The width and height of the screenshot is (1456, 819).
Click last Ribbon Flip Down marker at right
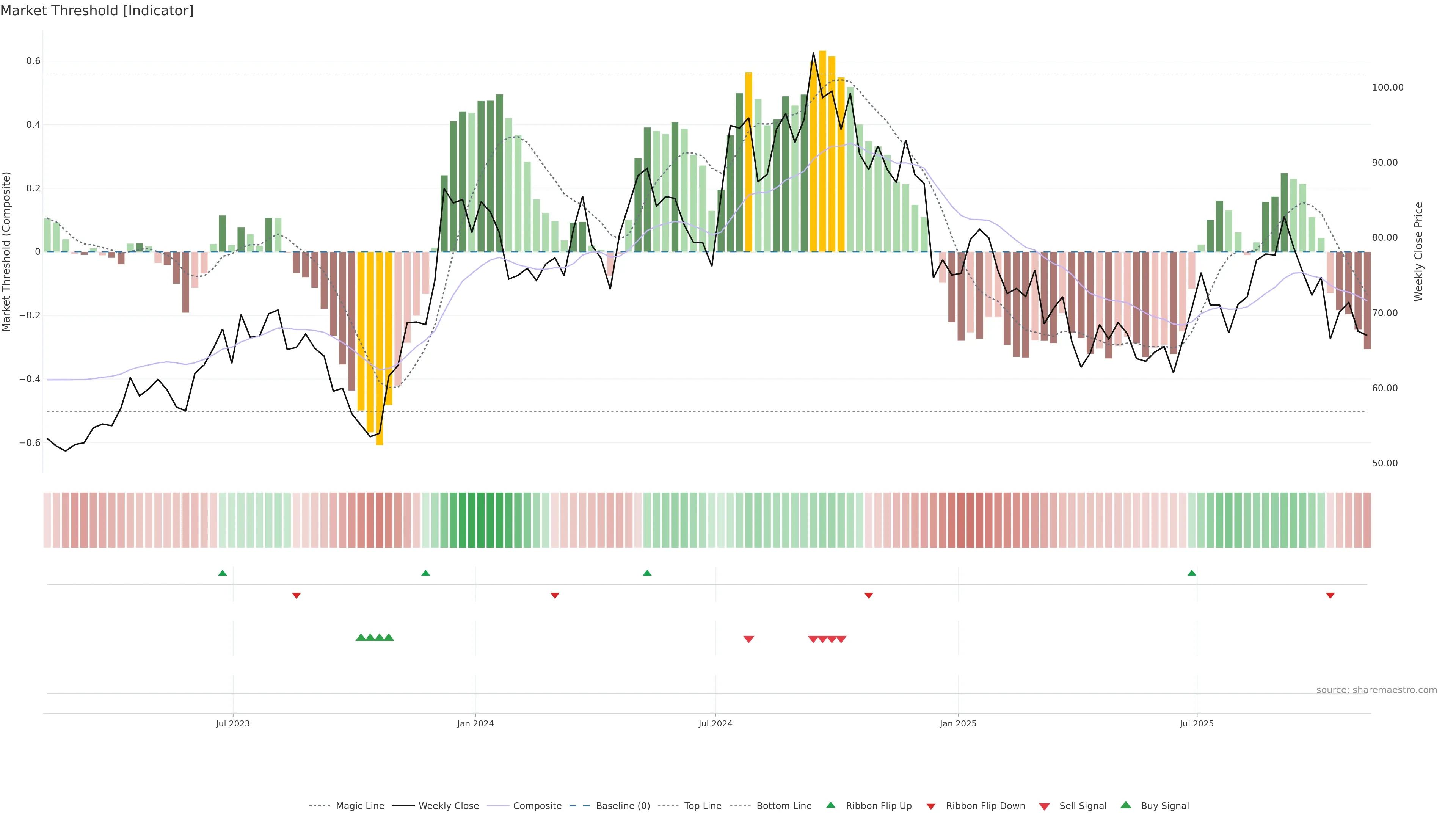(1330, 596)
